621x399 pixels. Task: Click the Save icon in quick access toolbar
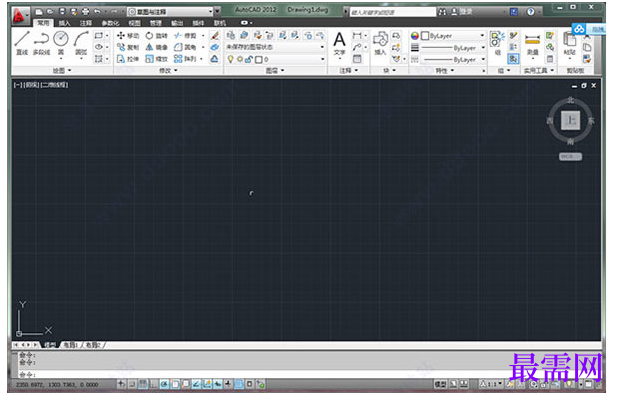(x=62, y=11)
